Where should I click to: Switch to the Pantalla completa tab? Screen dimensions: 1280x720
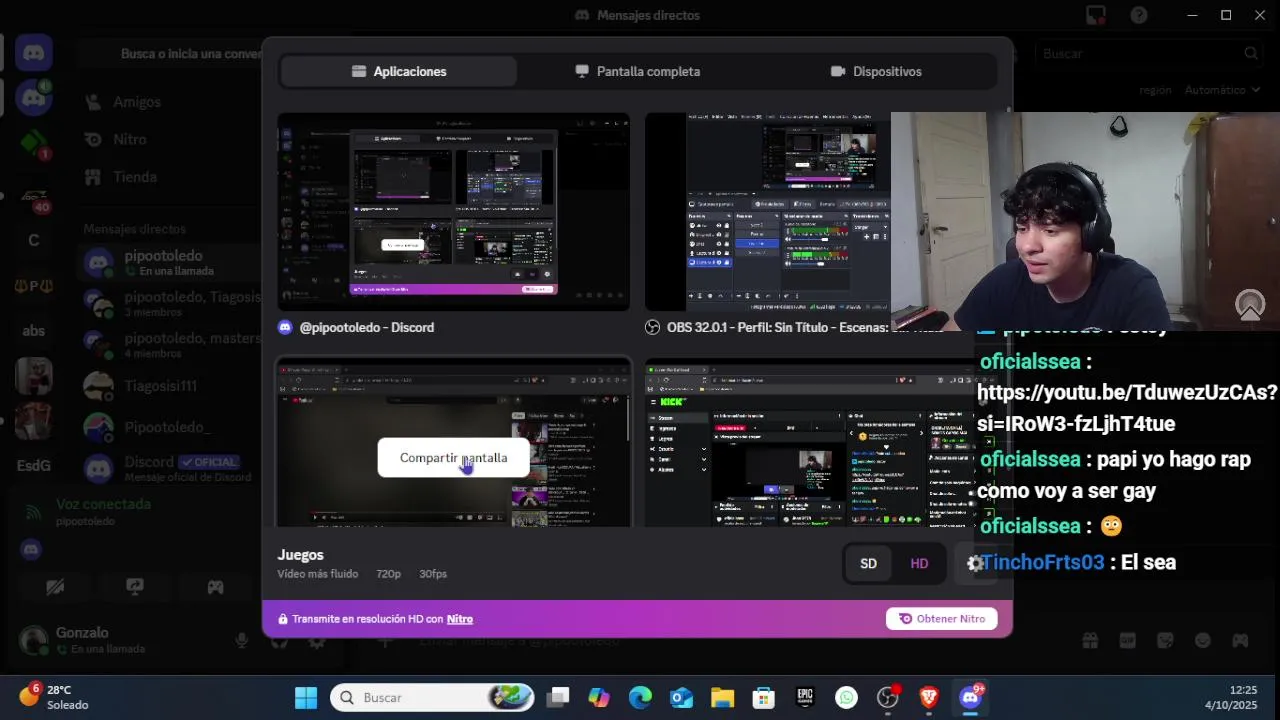[637, 72]
